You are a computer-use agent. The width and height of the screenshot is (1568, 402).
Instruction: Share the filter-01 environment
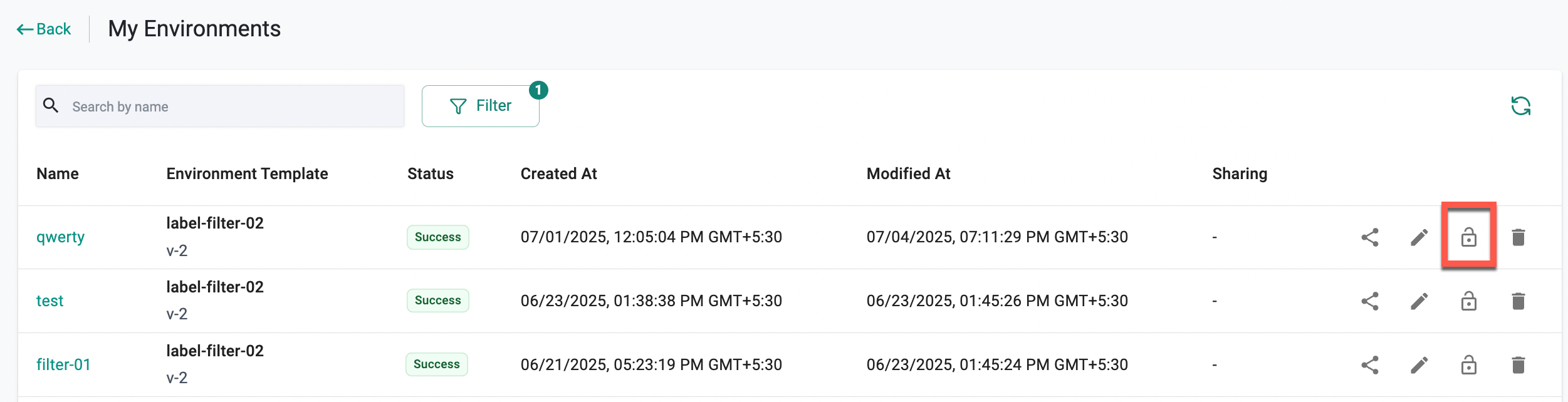coord(1370,365)
